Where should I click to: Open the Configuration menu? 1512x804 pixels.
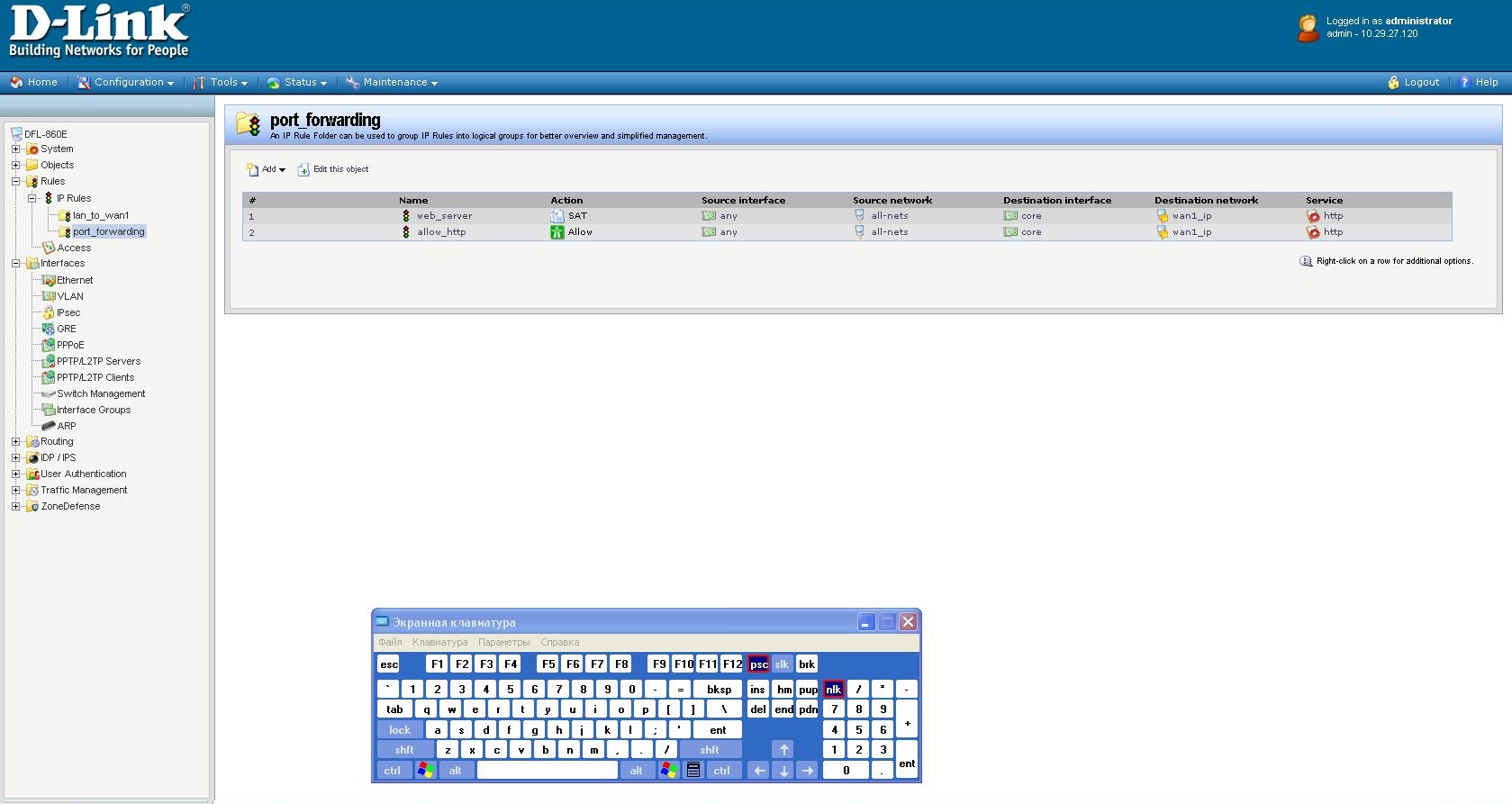125,82
